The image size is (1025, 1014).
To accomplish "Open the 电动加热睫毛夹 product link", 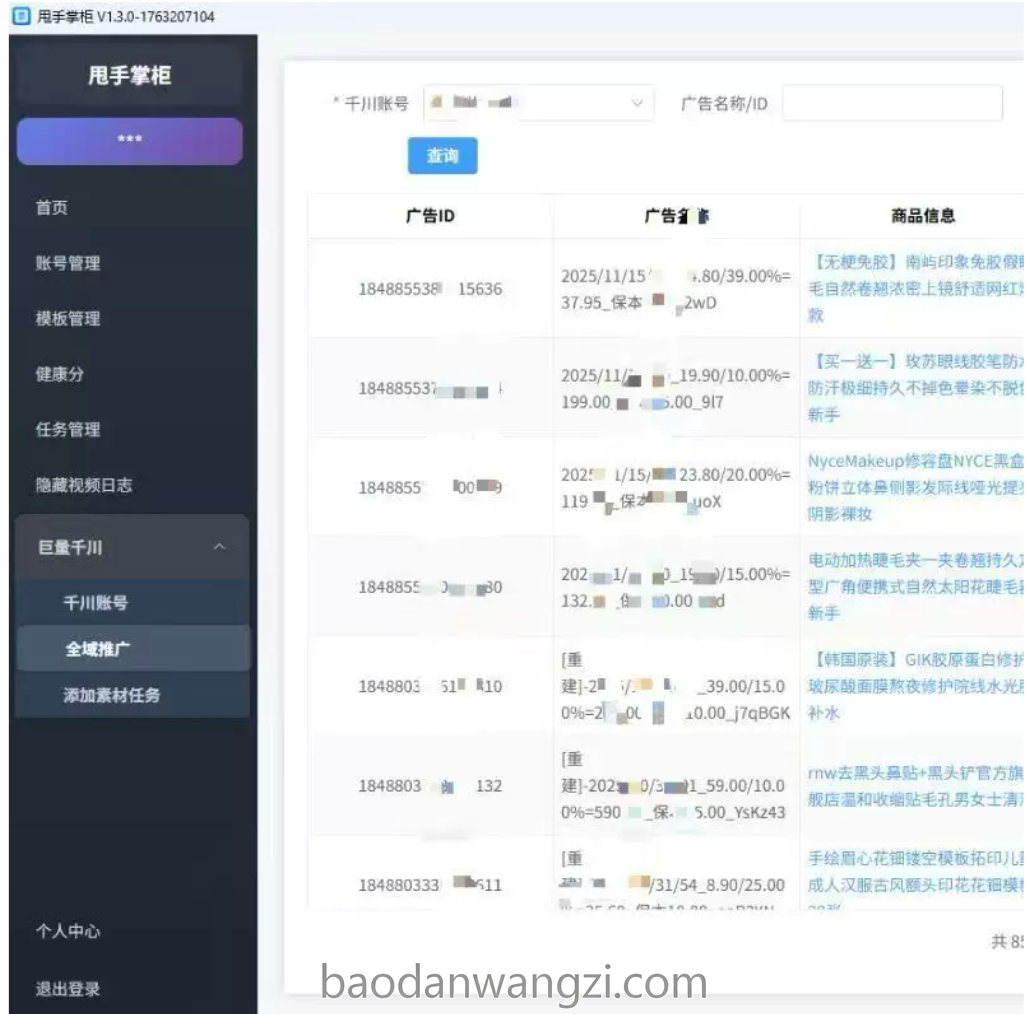I will click(915, 586).
